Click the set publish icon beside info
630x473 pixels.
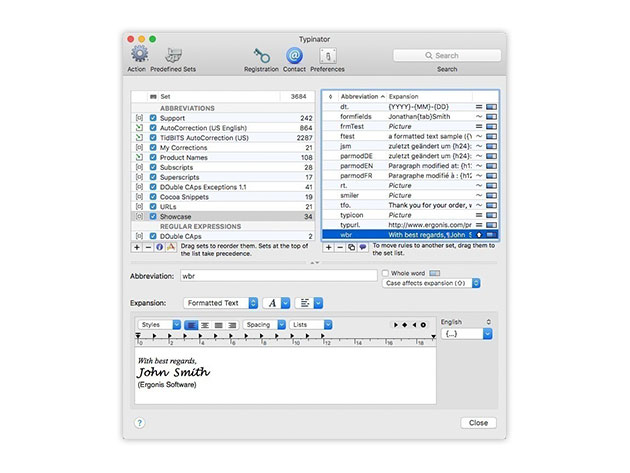pyautogui.click(x=171, y=247)
